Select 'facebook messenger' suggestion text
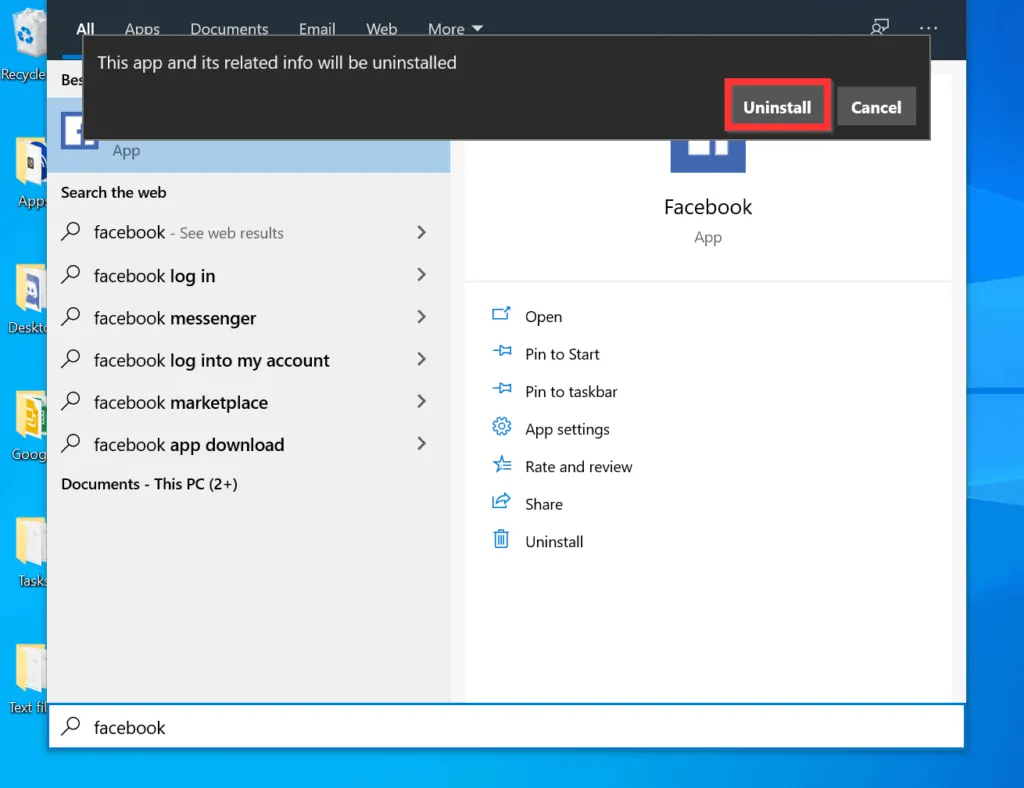This screenshot has height=788, width=1024. (174, 318)
